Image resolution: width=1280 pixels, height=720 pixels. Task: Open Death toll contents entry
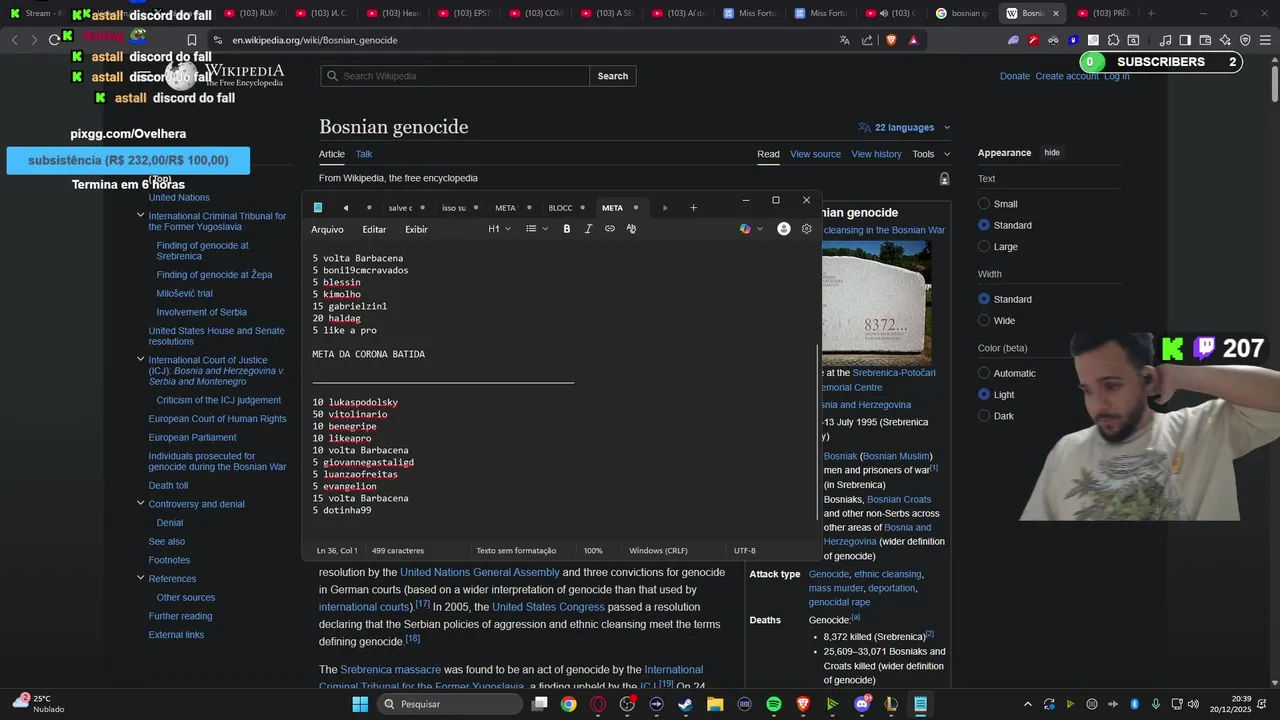point(168,485)
